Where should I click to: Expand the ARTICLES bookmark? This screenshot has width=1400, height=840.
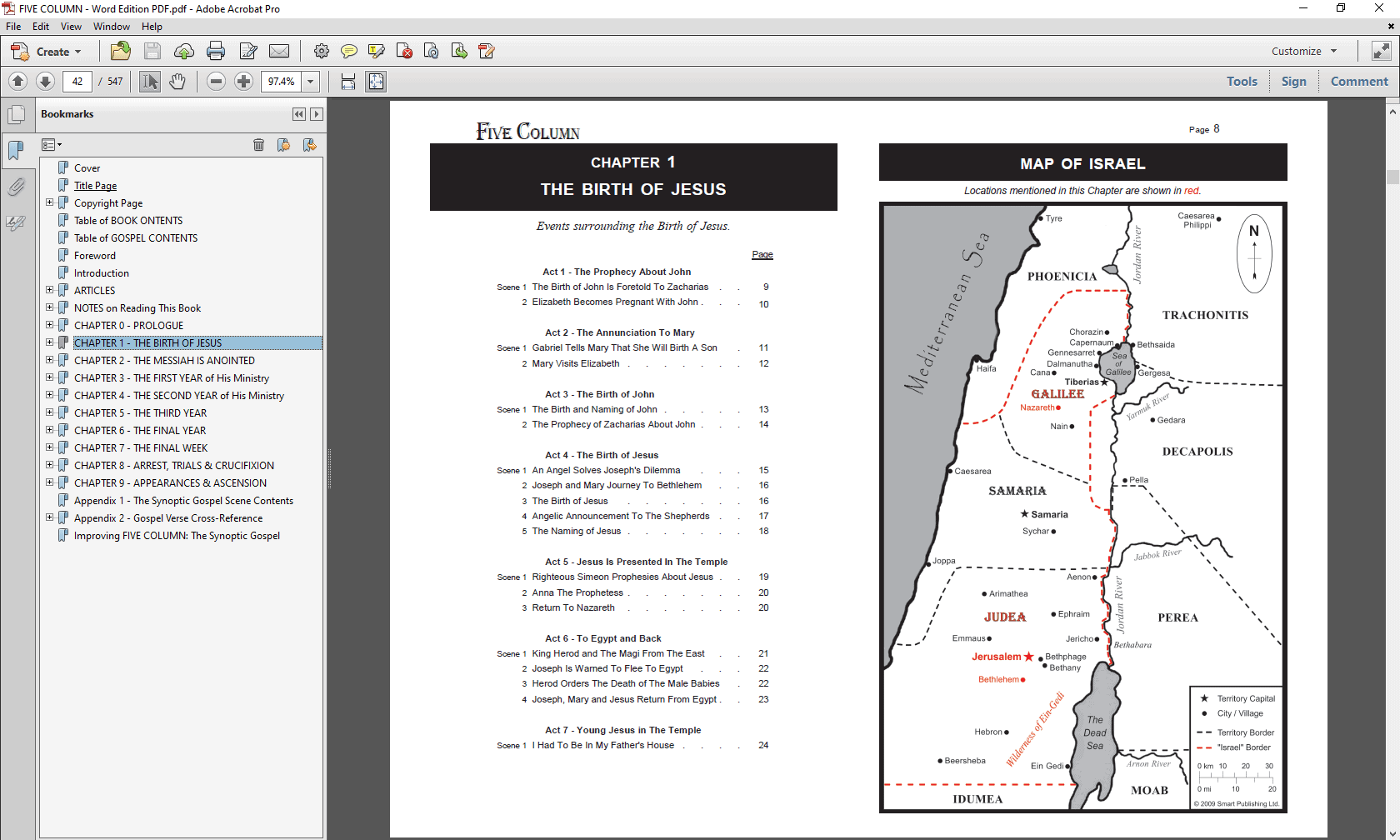click(x=49, y=290)
